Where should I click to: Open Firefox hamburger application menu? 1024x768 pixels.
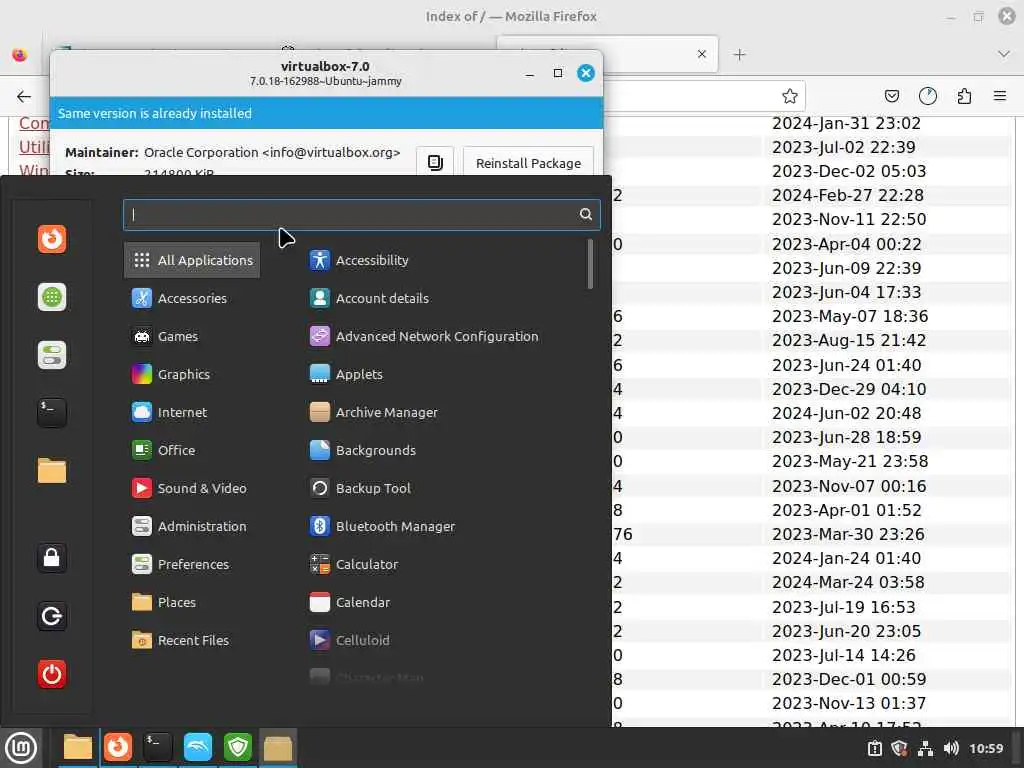1000,96
